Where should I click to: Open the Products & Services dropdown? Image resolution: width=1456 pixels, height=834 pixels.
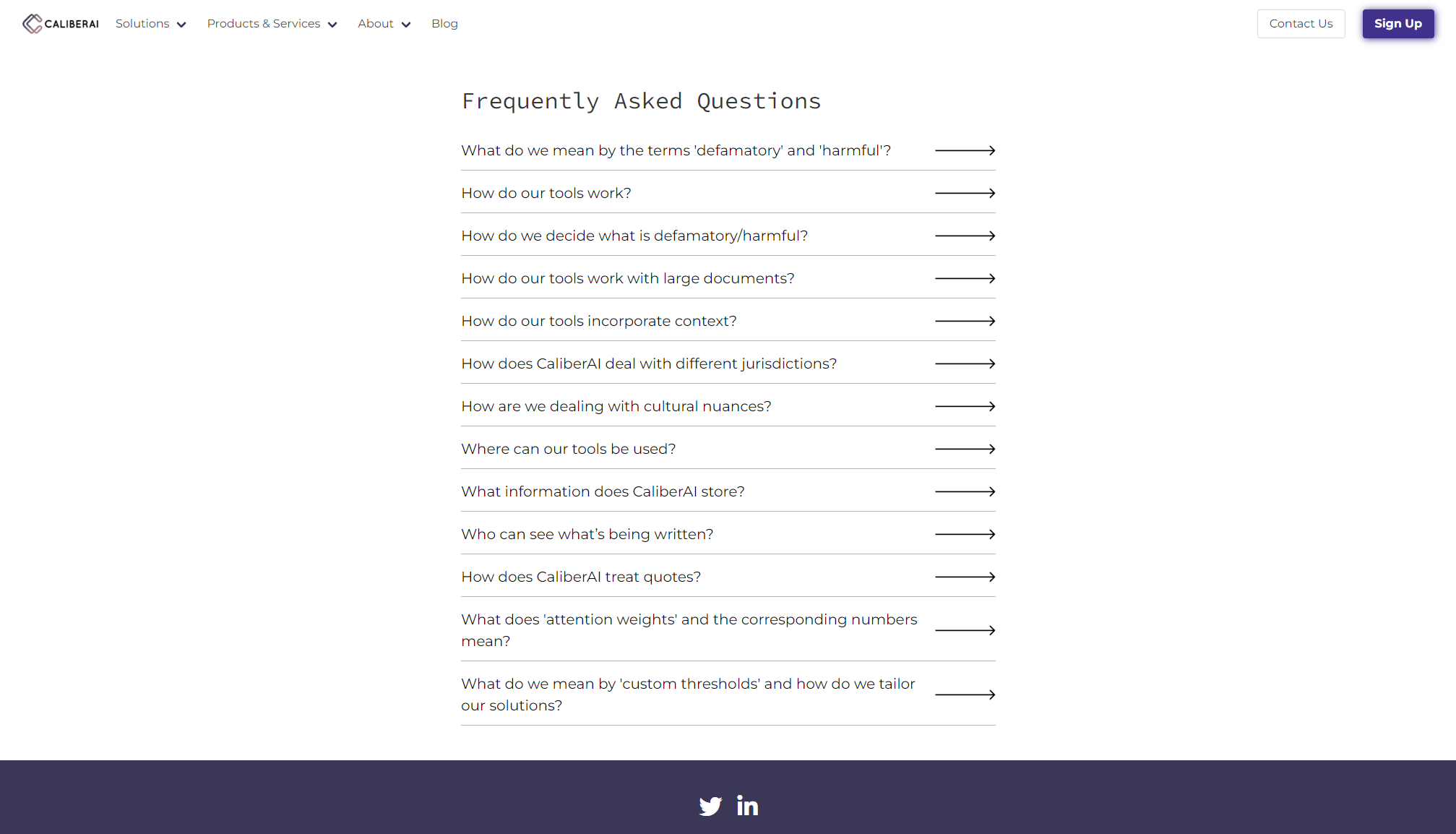click(x=272, y=24)
